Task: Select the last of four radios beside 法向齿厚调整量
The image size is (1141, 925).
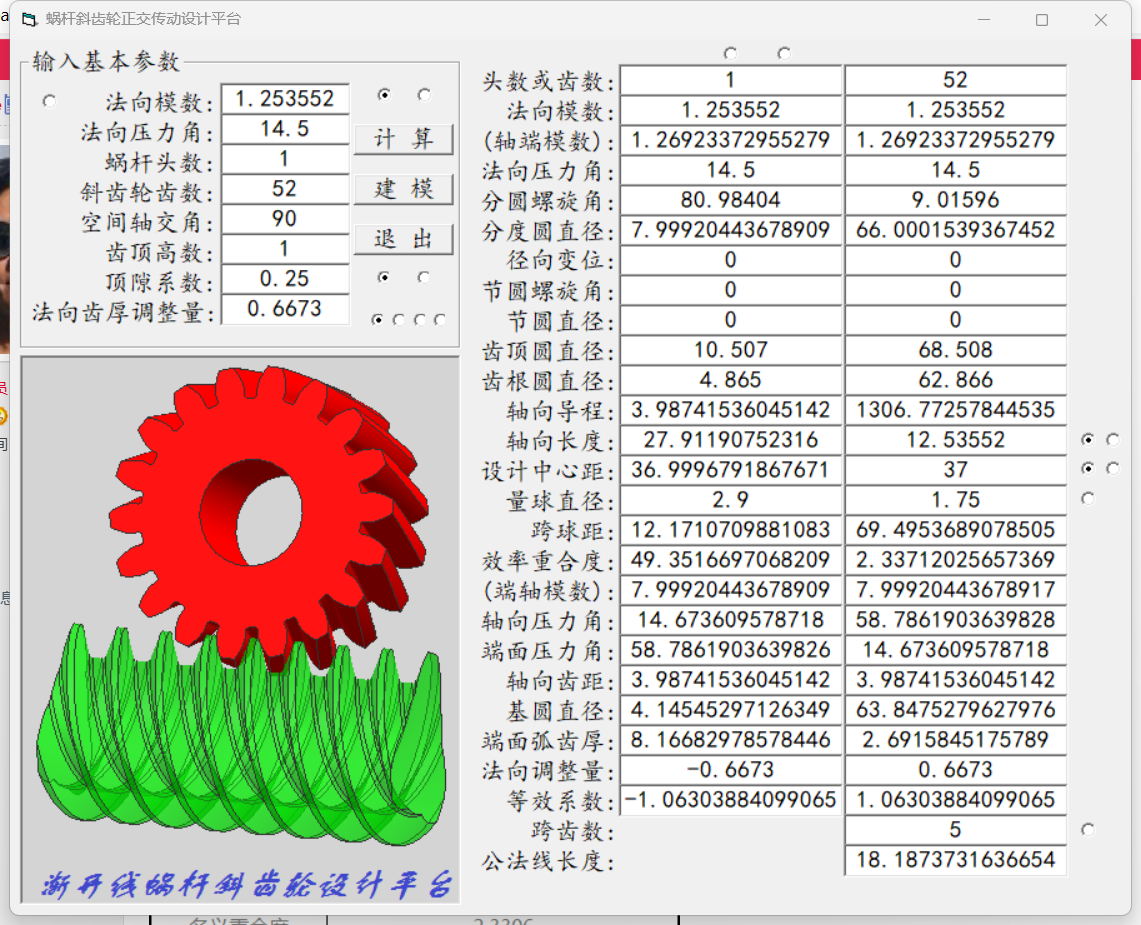Action: click(440, 320)
